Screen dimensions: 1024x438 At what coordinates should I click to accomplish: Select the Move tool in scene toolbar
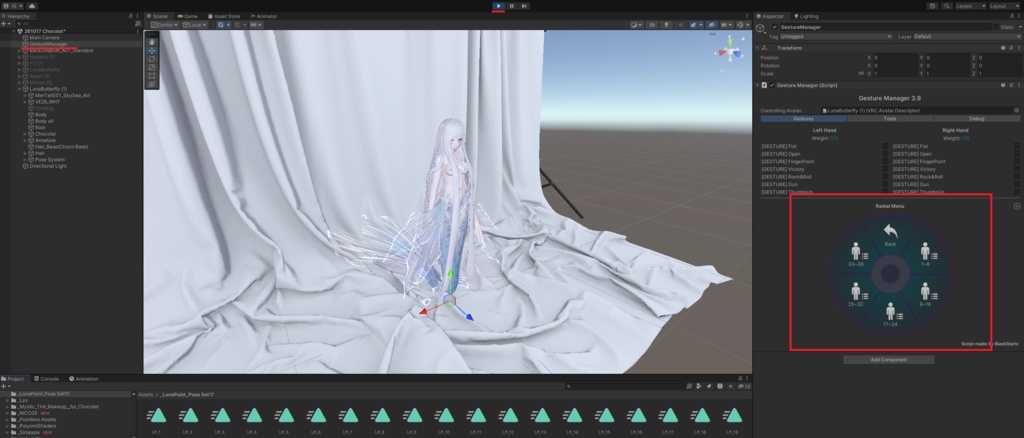[x=152, y=50]
